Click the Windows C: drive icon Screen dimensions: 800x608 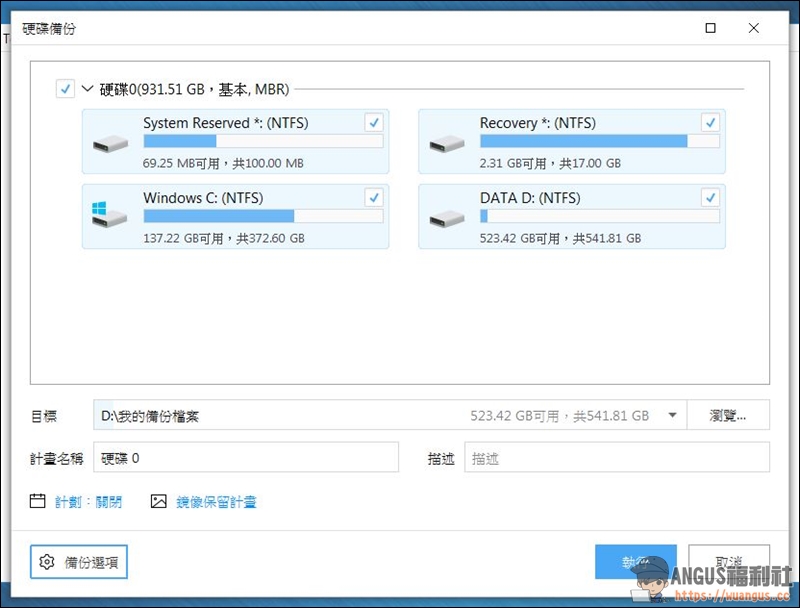(110, 217)
